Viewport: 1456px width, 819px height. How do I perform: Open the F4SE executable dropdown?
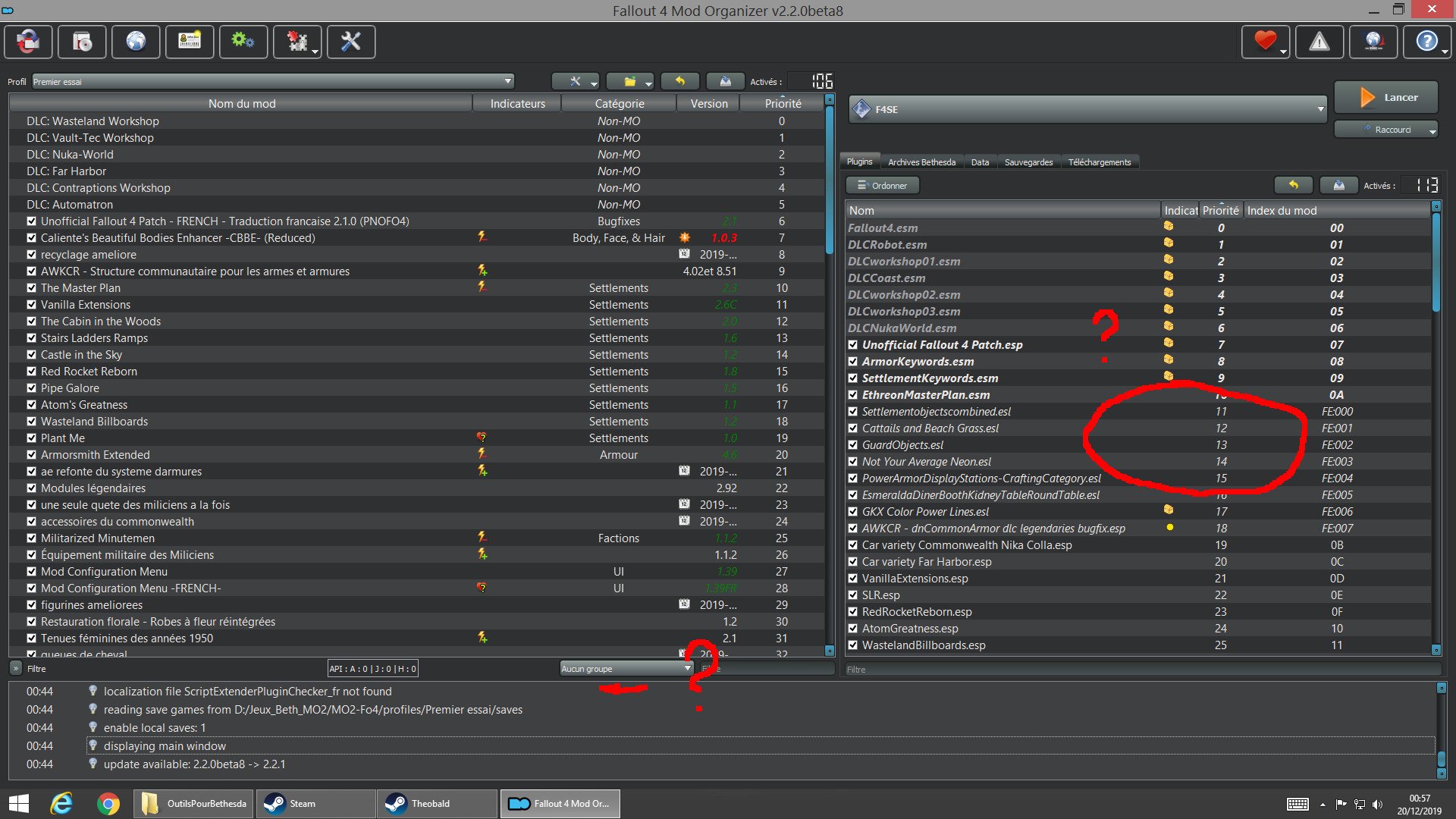1087,109
